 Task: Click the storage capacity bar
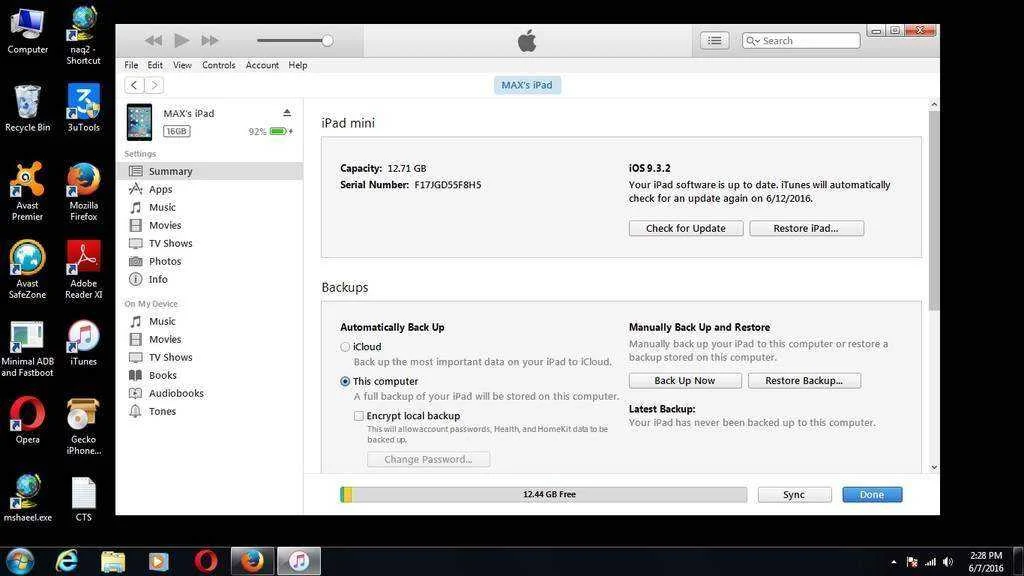(543, 494)
